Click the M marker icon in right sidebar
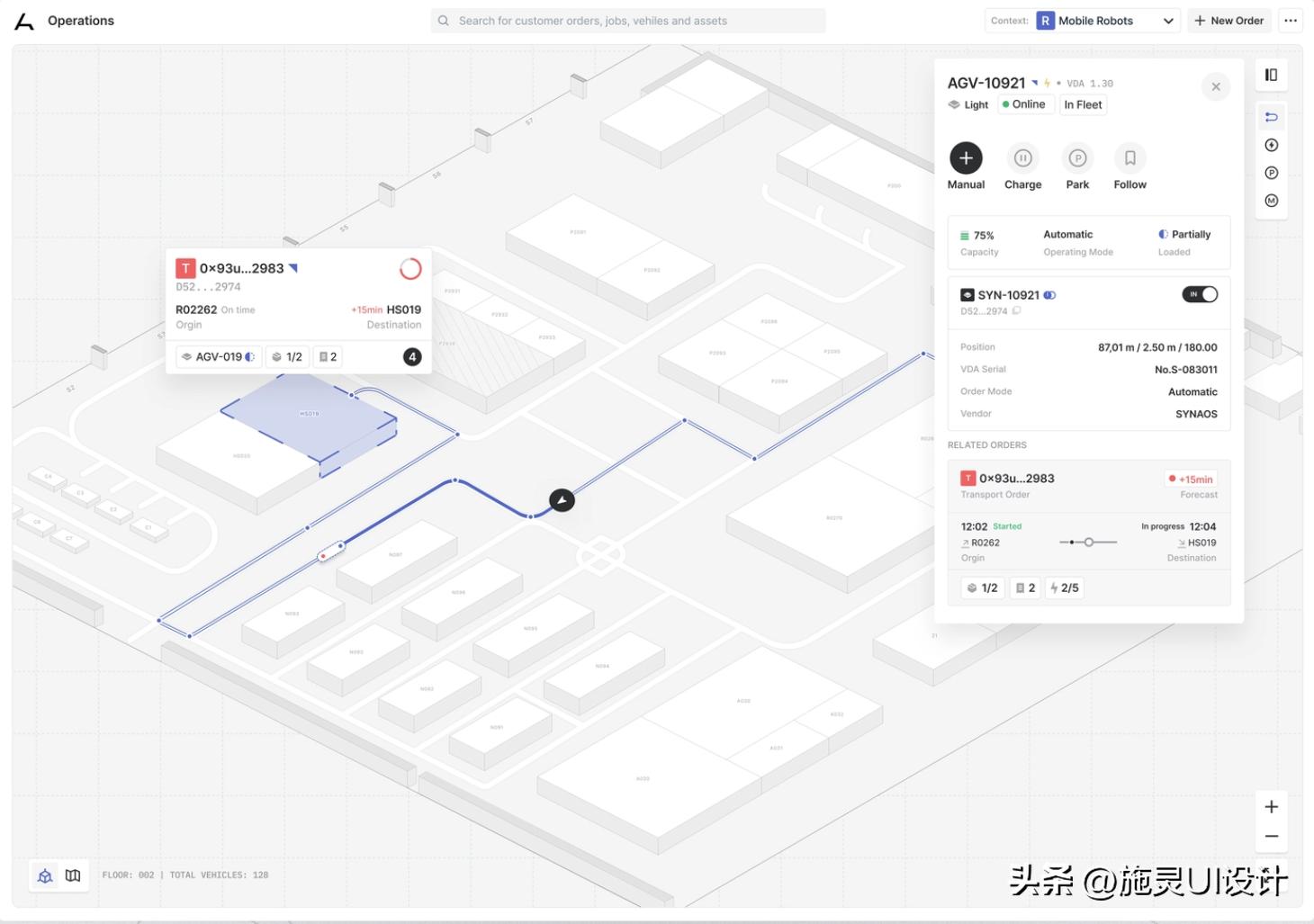The image size is (1314, 924). [x=1271, y=200]
